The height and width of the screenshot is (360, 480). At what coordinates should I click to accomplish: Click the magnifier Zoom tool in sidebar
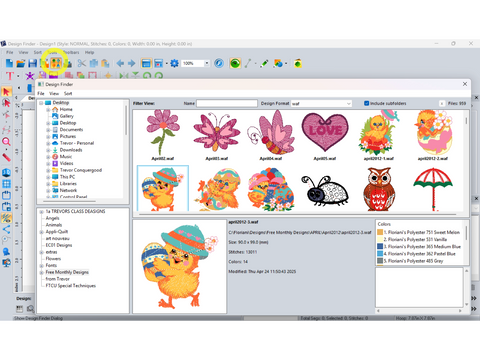pyautogui.click(x=6, y=142)
